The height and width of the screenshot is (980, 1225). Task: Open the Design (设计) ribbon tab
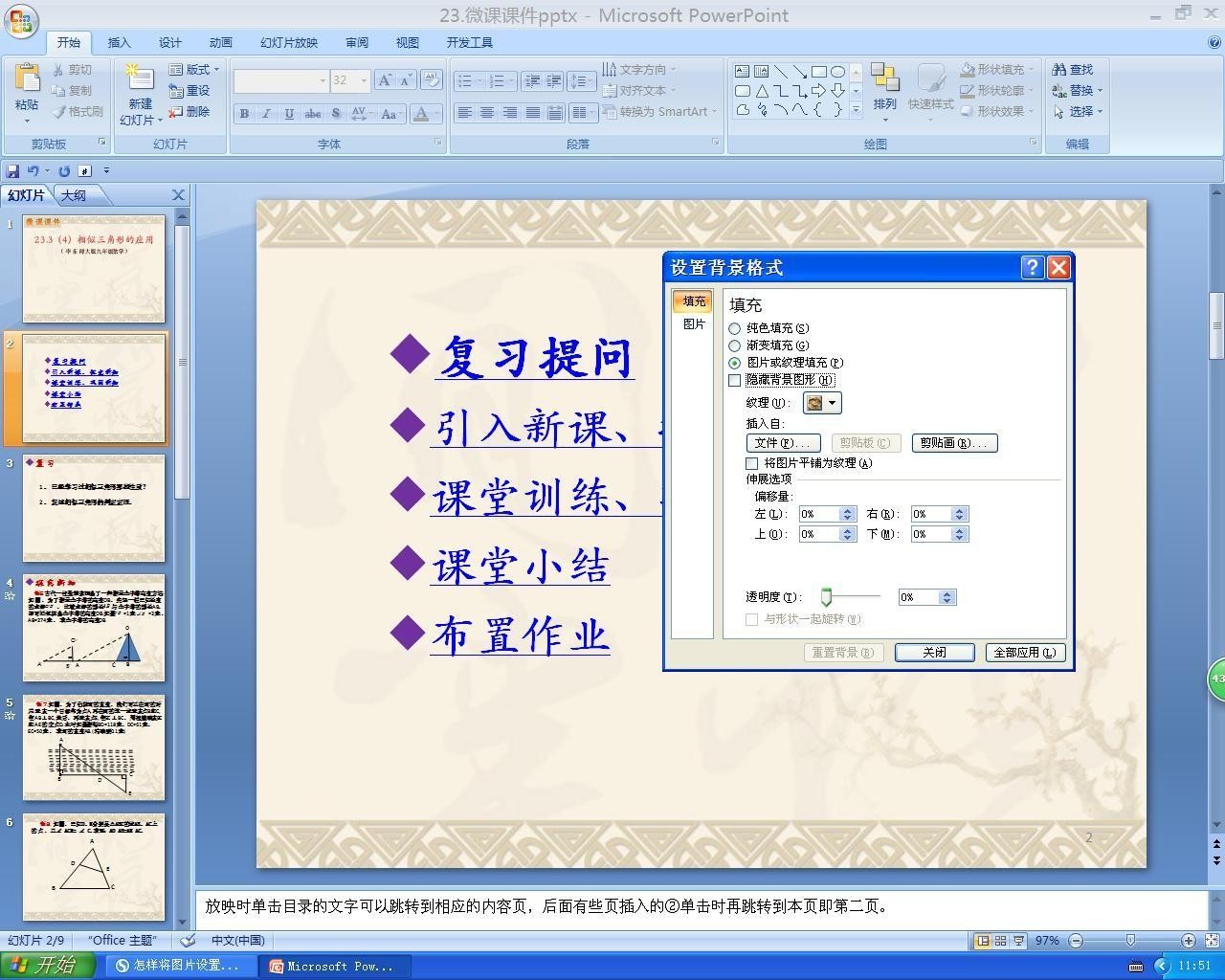(x=170, y=42)
